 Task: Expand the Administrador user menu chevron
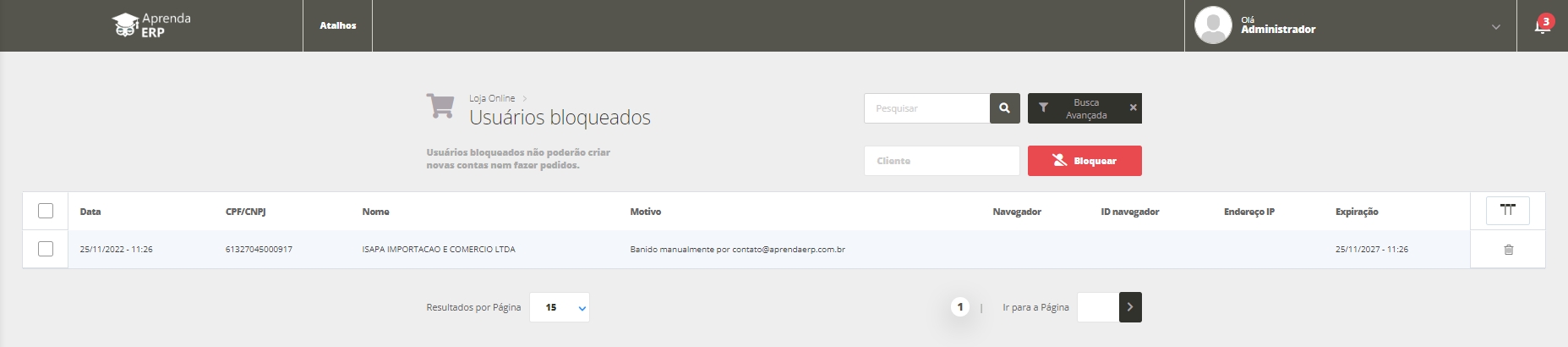pos(1495,27)
